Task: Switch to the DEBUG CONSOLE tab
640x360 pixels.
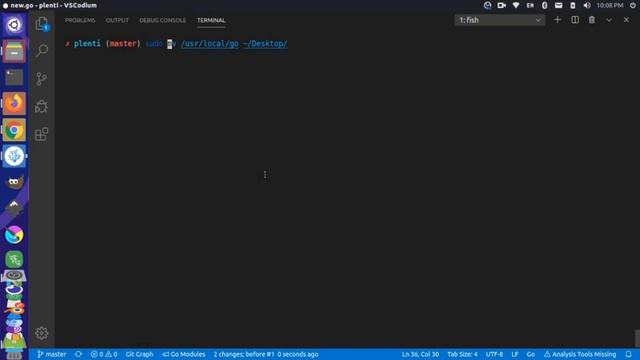Action: coord(162,20)
